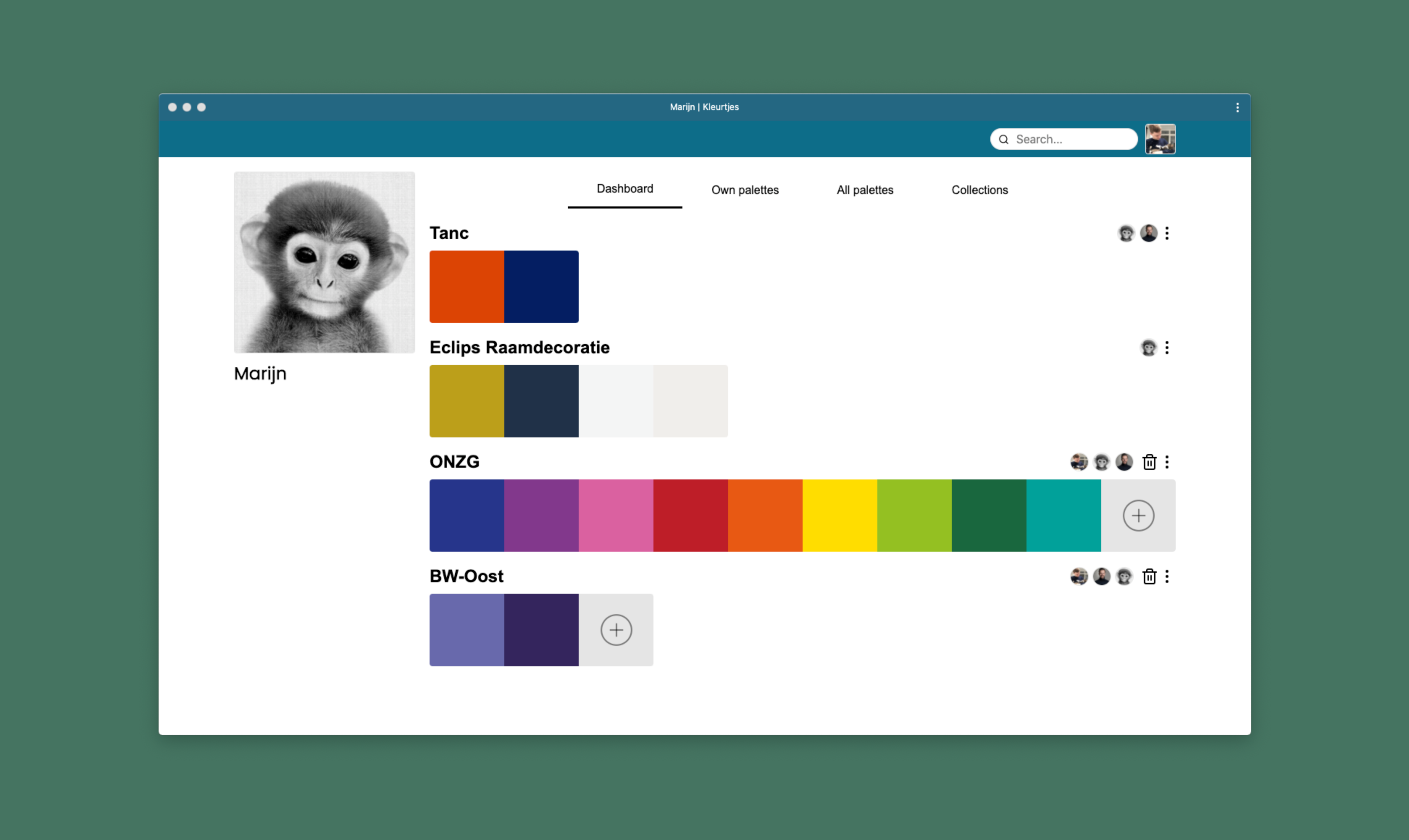This screenshot has width=1409, height=840.
Task: Open ONZG palette three-dot menu
Action: (x=1167, y=462)
